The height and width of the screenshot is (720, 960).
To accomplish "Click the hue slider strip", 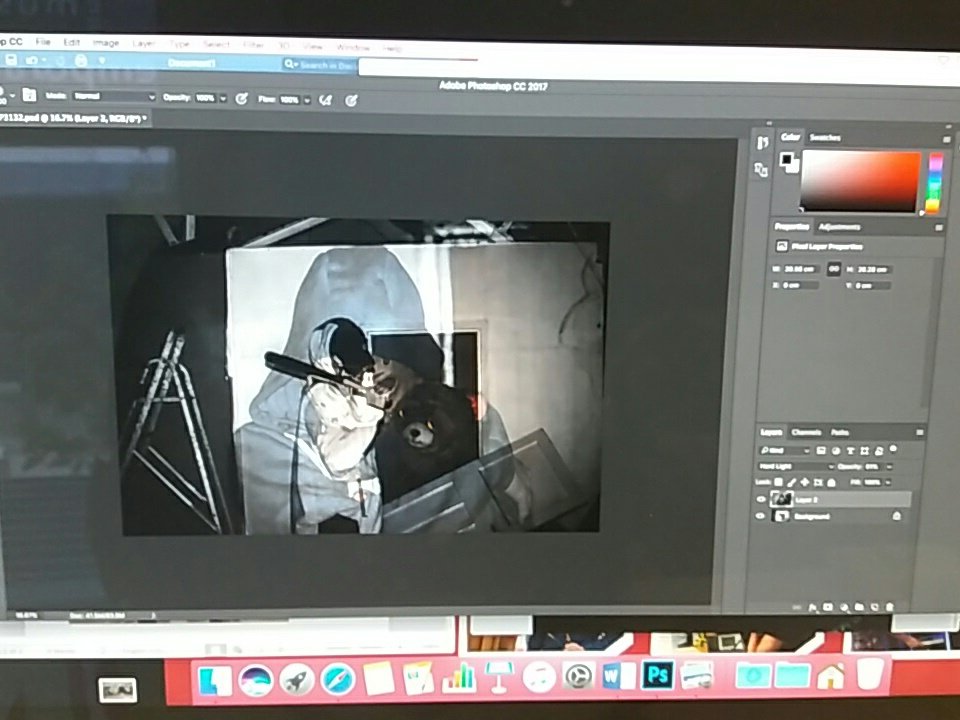I will point(934,183).
